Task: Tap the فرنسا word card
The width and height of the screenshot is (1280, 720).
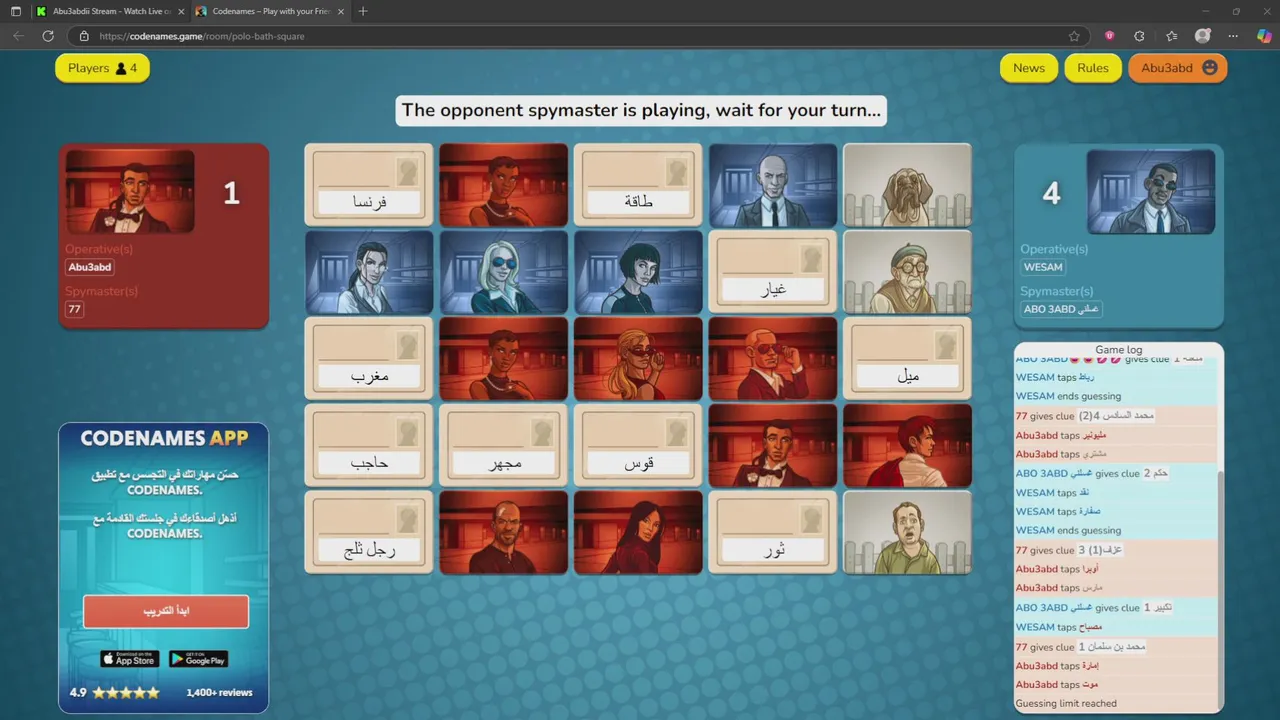Action: point(369,185)
